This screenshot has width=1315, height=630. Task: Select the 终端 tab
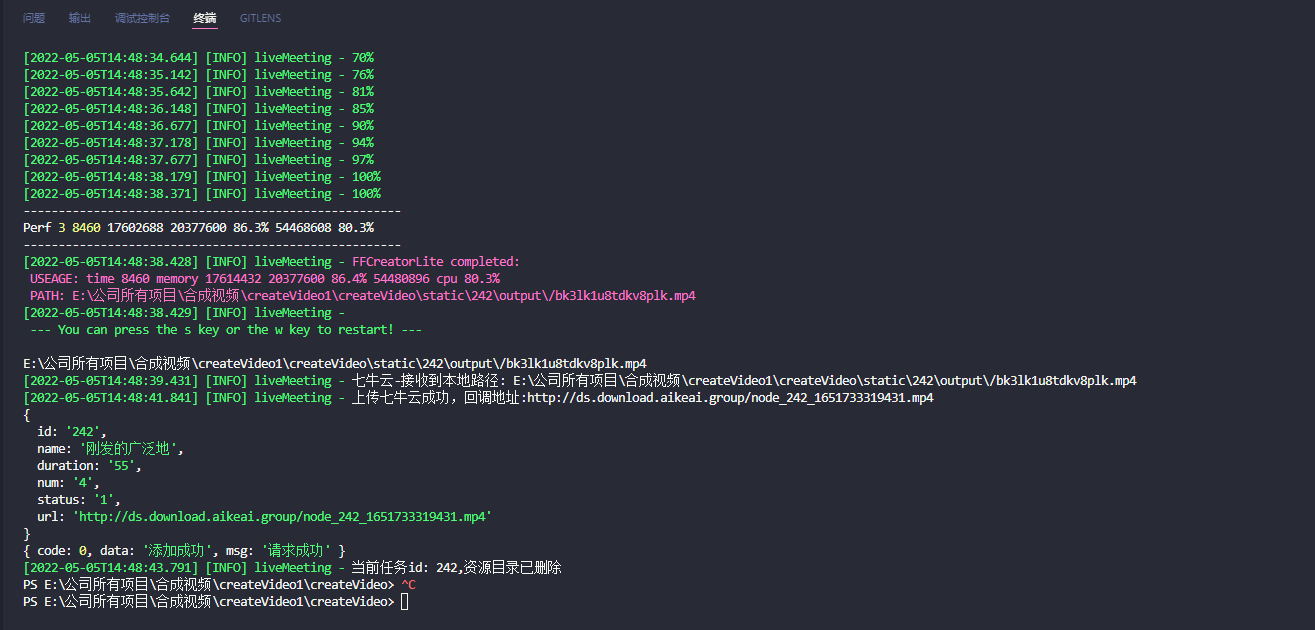[204, 18]
